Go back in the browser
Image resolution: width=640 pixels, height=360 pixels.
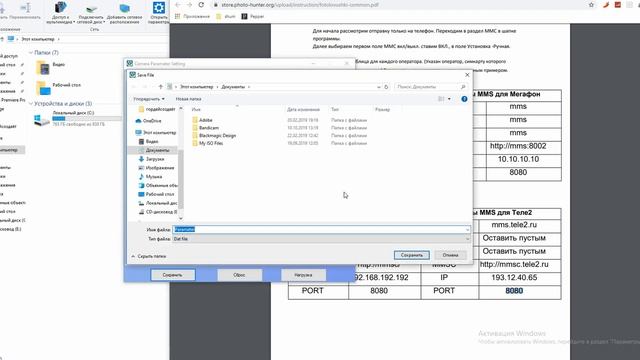(x=178, y=5)
